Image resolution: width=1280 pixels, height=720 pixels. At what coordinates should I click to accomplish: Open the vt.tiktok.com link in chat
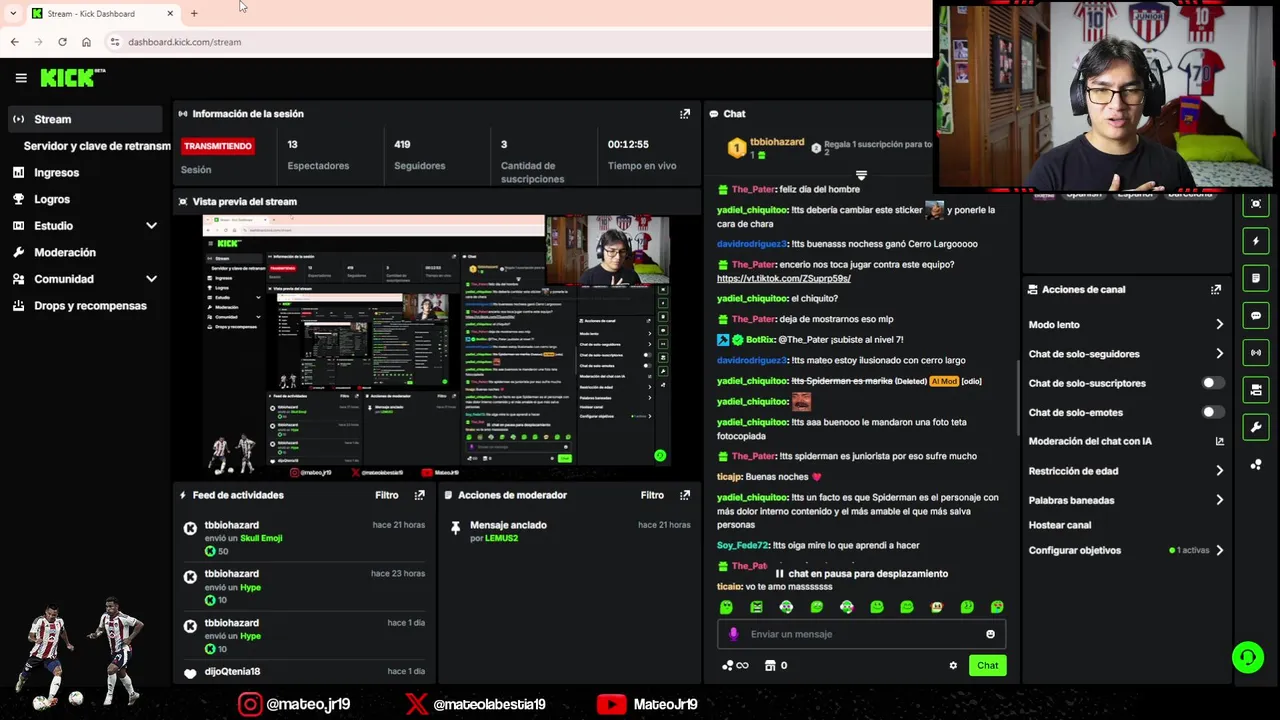783,279
